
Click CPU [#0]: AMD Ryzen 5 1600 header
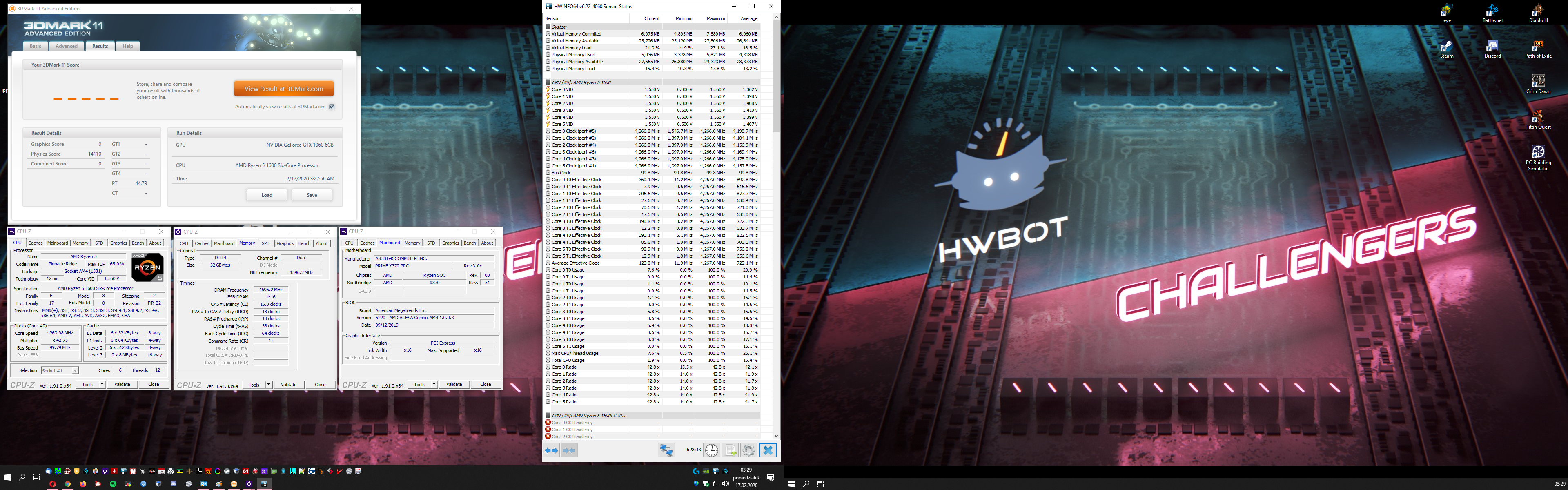tap(652, 82)
